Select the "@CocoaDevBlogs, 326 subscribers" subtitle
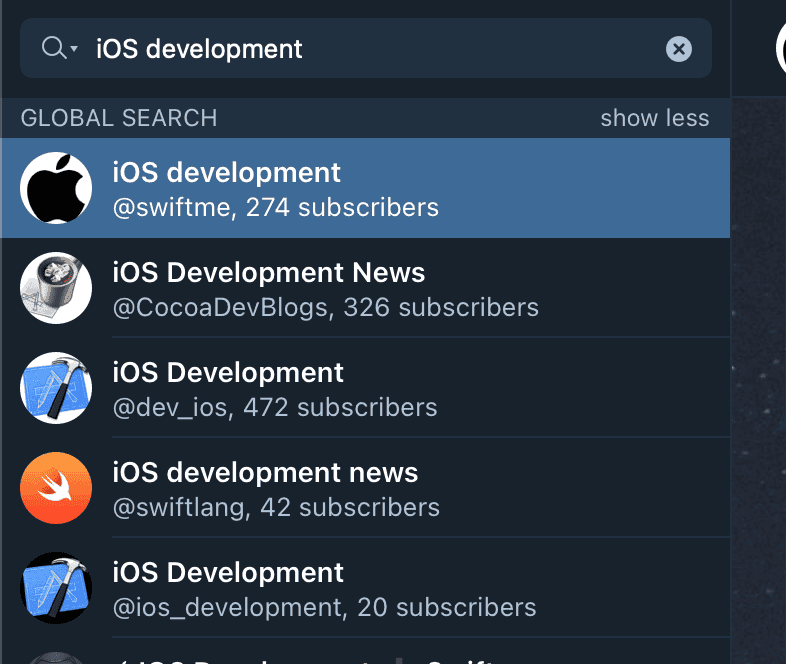 [325, 308]
